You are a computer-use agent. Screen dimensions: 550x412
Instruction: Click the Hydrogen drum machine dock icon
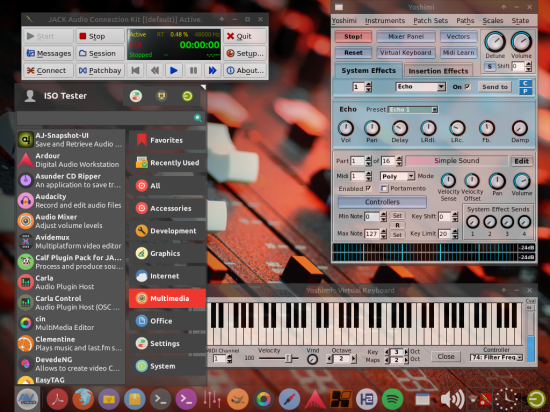click(367, 399)
